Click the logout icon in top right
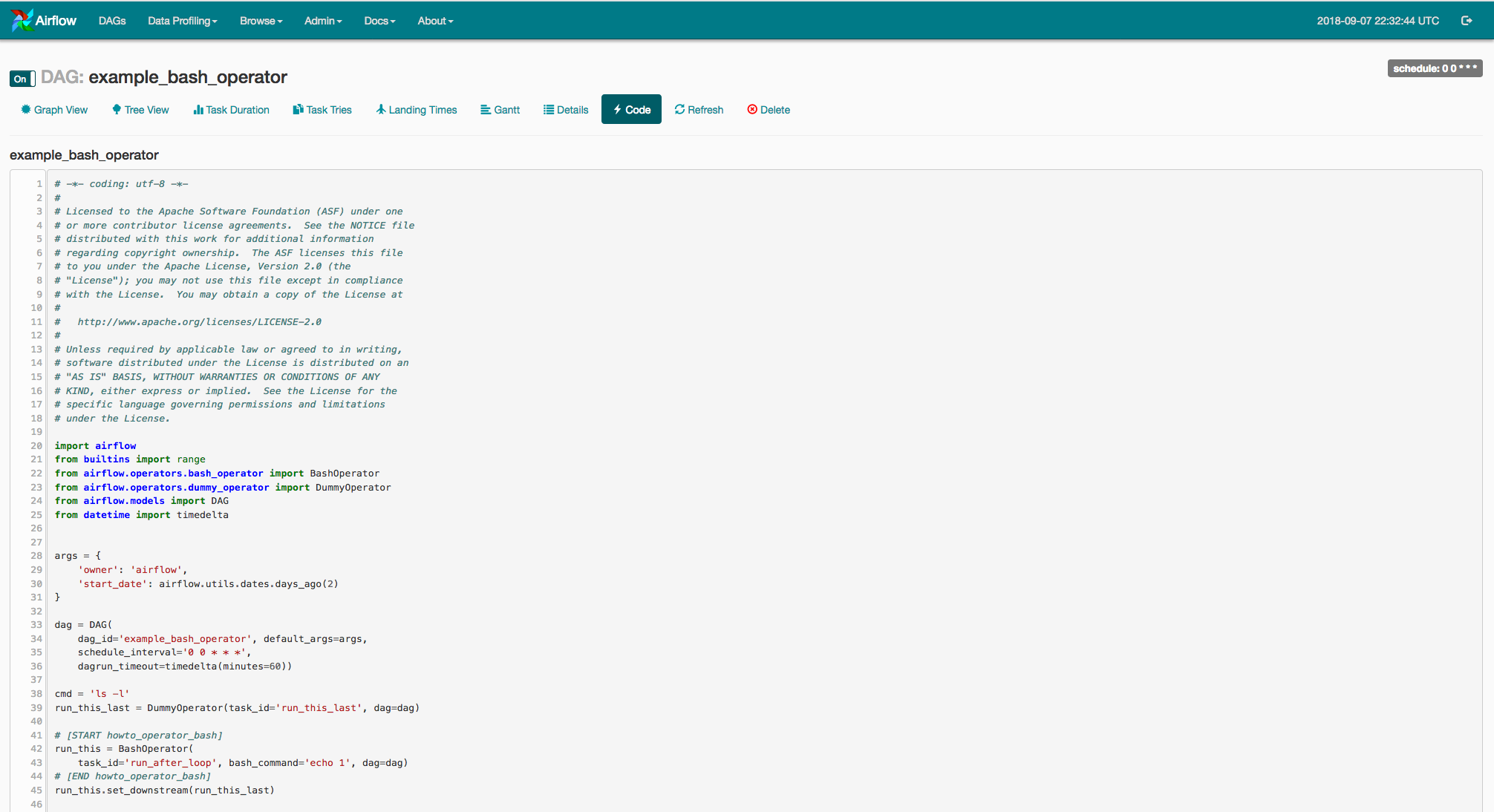Viewport: 1494px width, 812px height. 1466,21
